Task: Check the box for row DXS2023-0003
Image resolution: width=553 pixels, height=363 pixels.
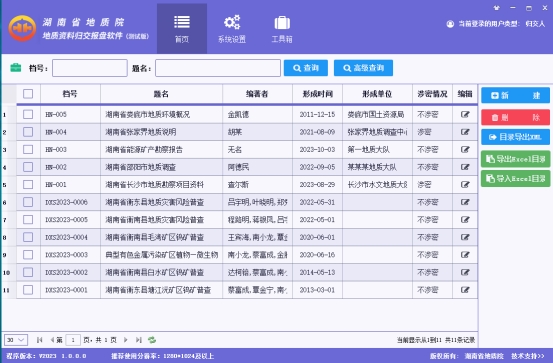Action: pyautogui.click(x=28, y=255)
